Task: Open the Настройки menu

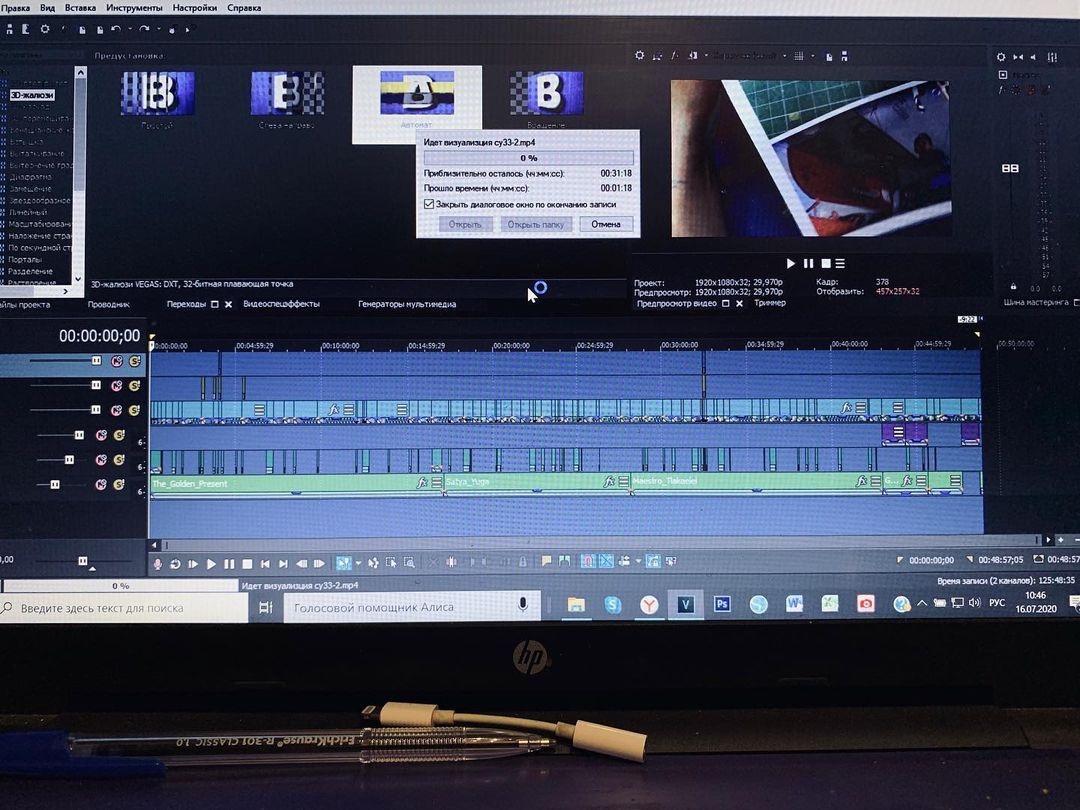Action: pos(195,8)
